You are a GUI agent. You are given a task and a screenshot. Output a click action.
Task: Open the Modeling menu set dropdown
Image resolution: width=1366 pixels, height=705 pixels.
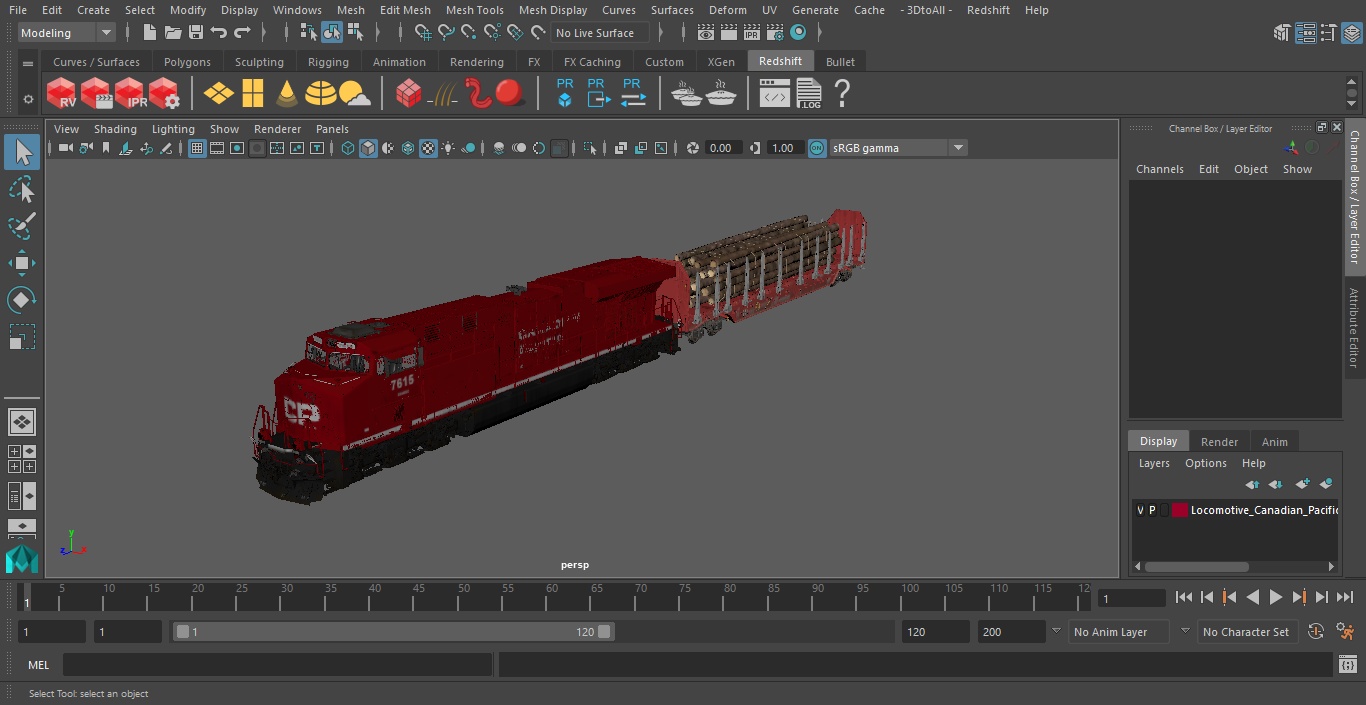67,33
